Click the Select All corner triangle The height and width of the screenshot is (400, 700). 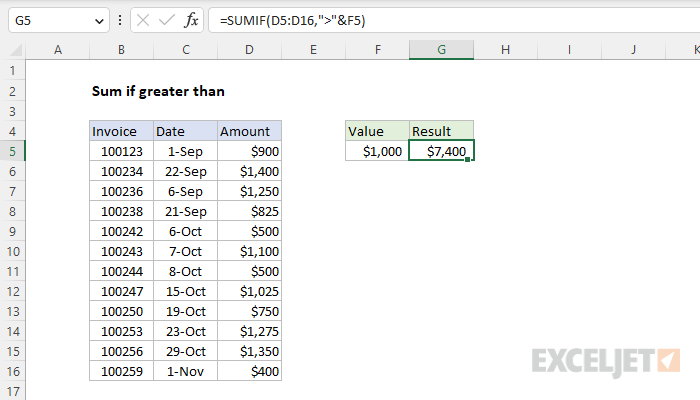(x=16, y=50)
